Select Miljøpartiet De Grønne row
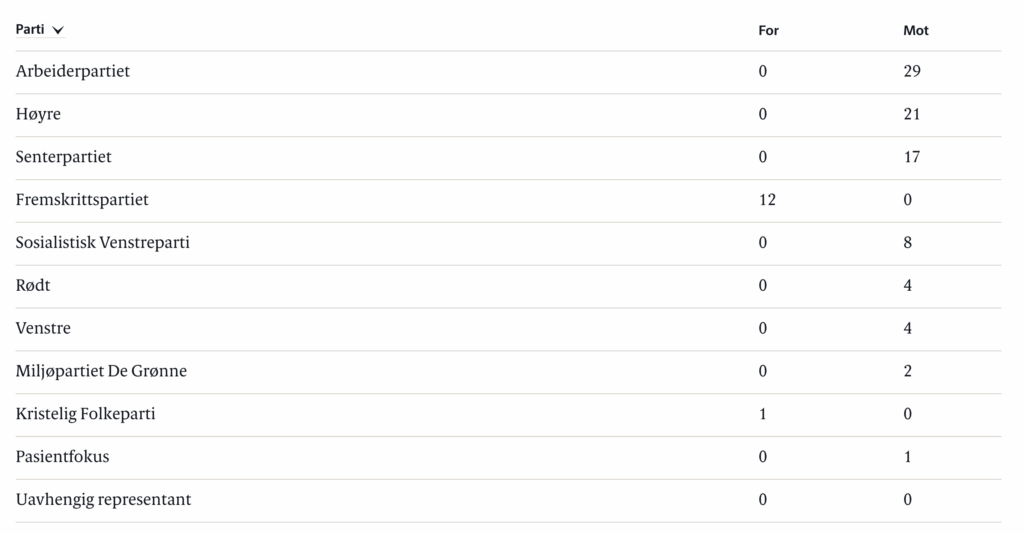 point(508,372)
